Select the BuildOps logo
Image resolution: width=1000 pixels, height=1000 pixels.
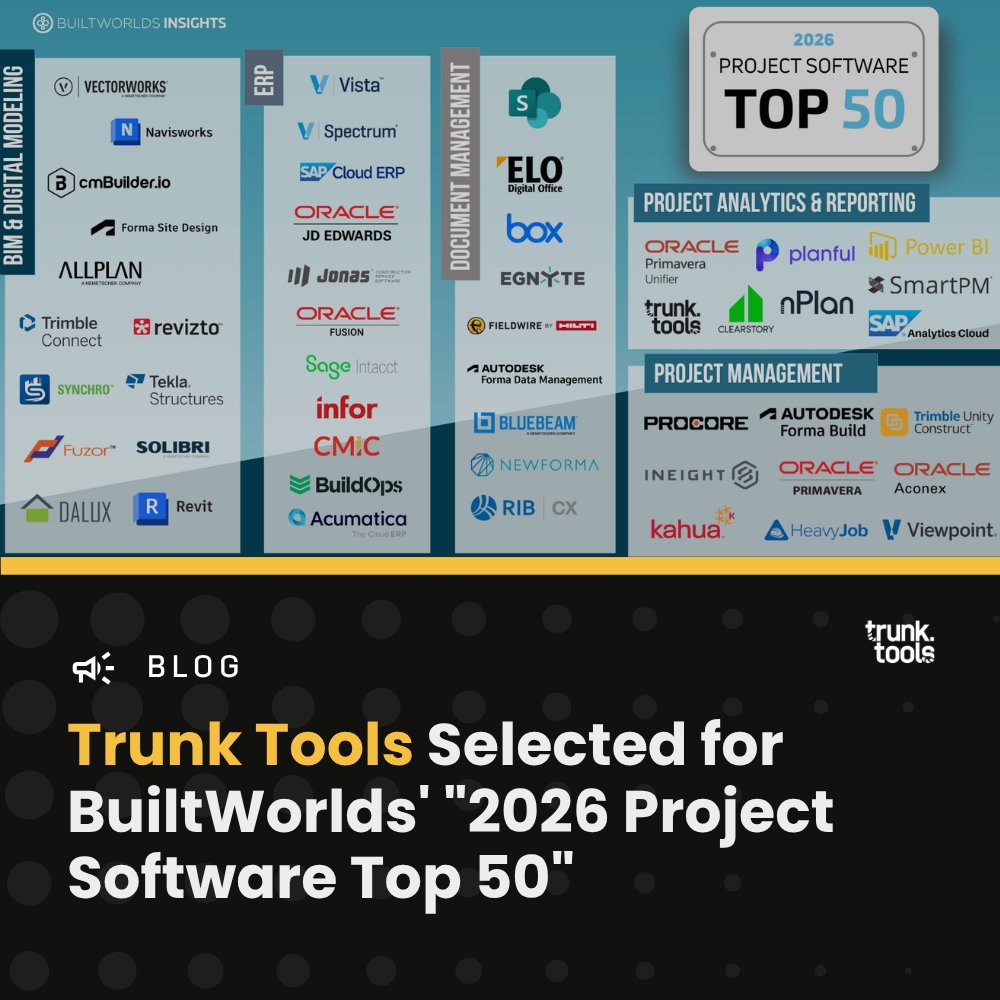point(346,485)
